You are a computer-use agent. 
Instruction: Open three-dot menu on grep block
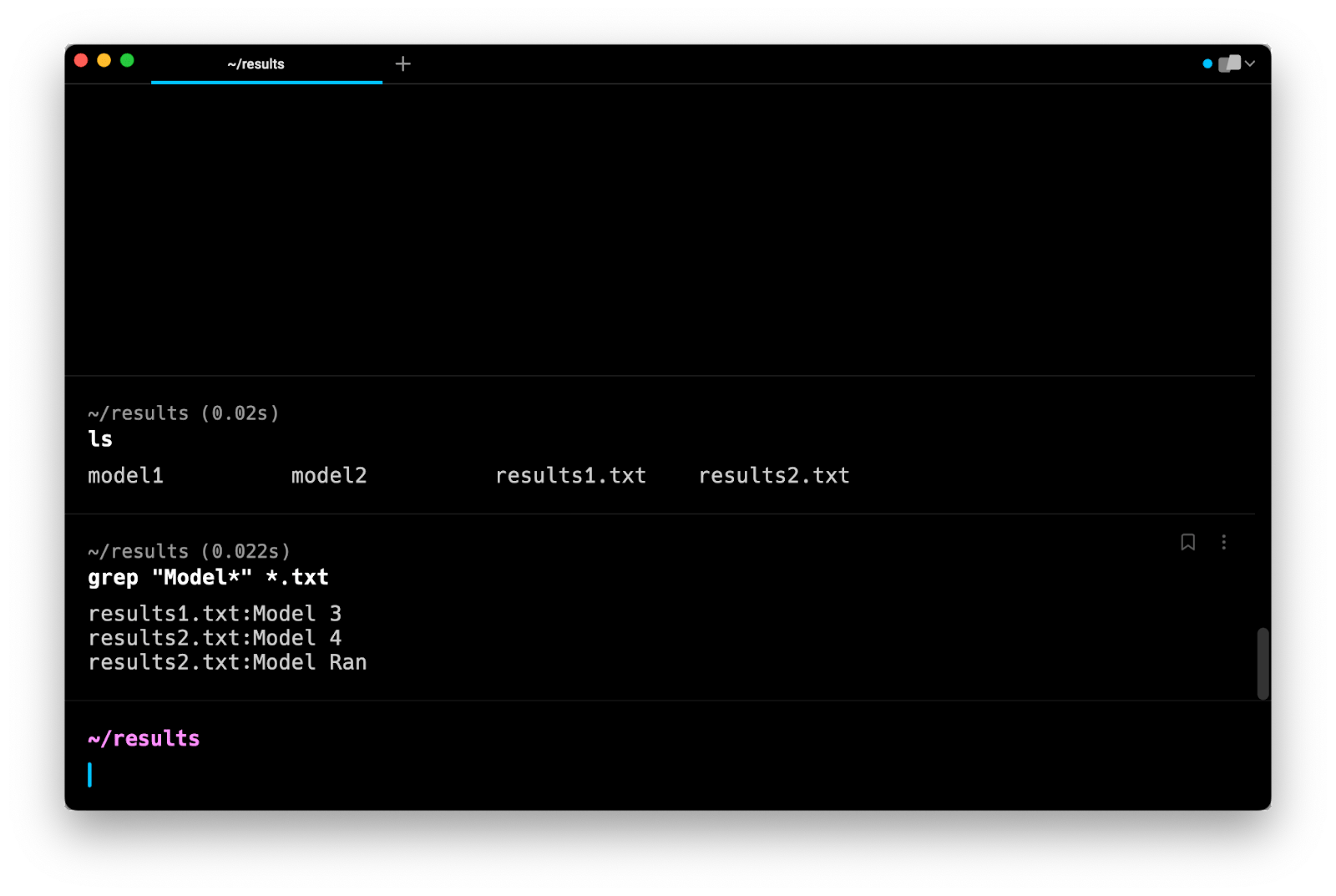tap(1223, 542)
